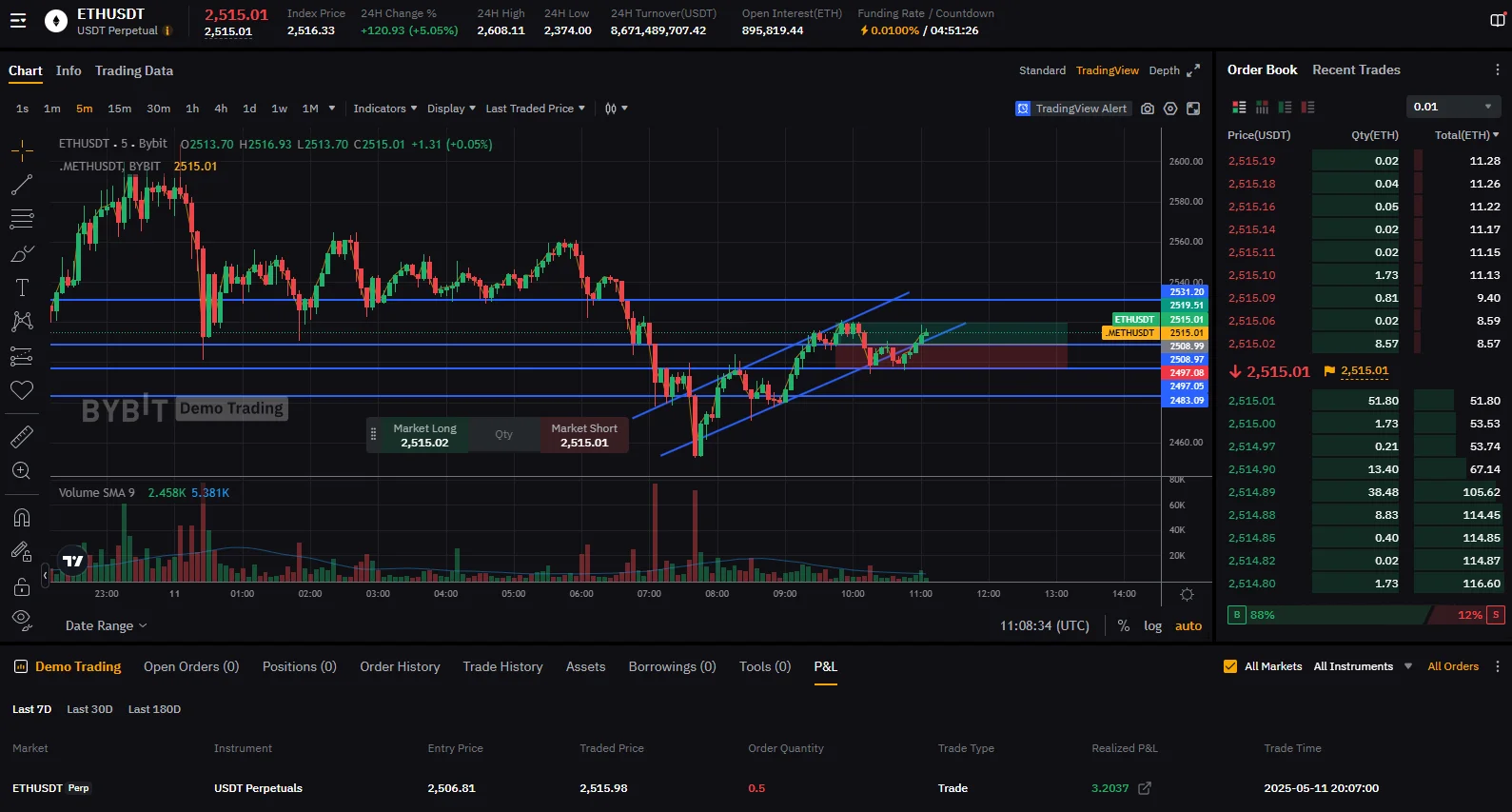Open the layout panel icon at top right

point(1497,21)
